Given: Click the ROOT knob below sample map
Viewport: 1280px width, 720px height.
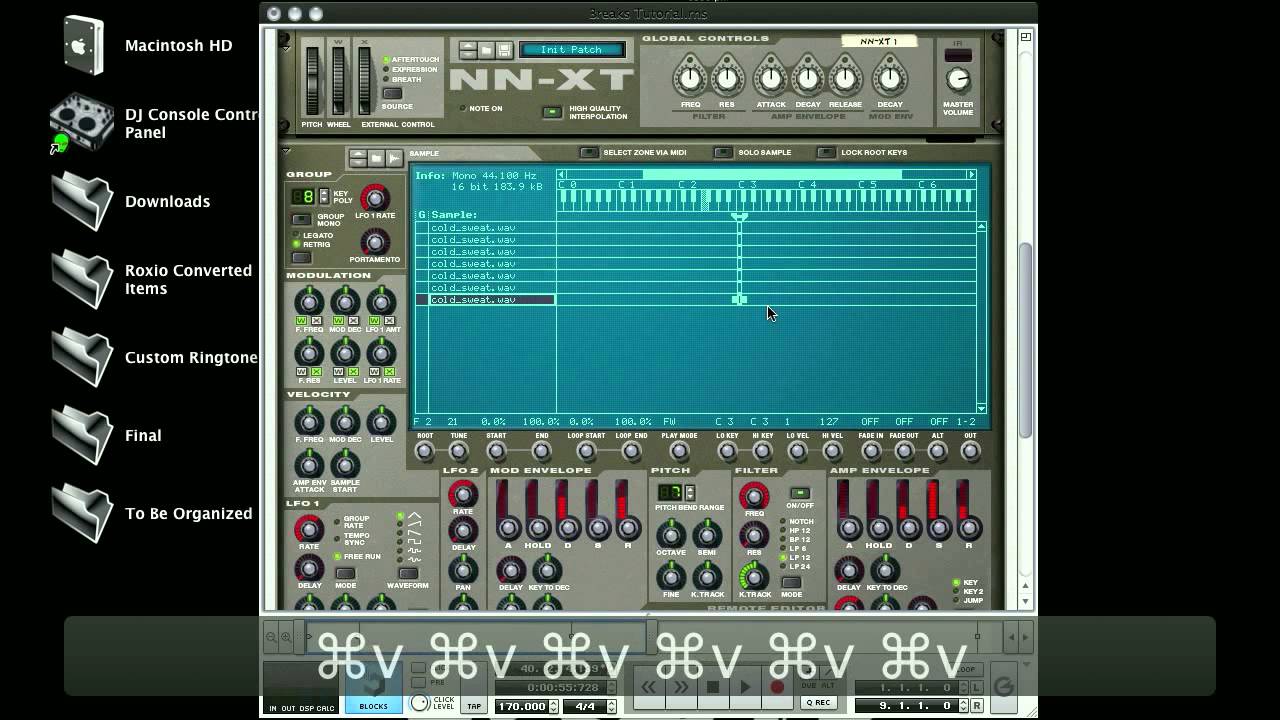Looking at the screenshot, I should pos(425,452).
